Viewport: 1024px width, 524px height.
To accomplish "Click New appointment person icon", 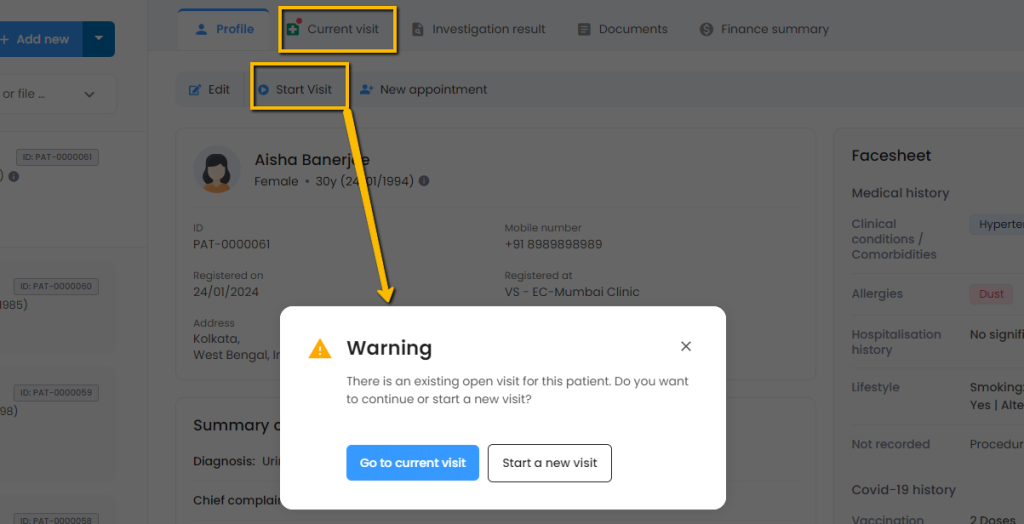I will (367, 90).
